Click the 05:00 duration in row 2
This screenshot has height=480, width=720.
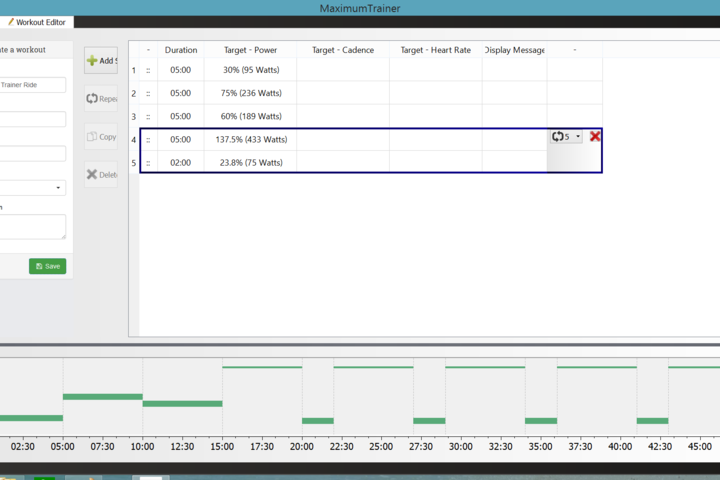coord(181,93)
